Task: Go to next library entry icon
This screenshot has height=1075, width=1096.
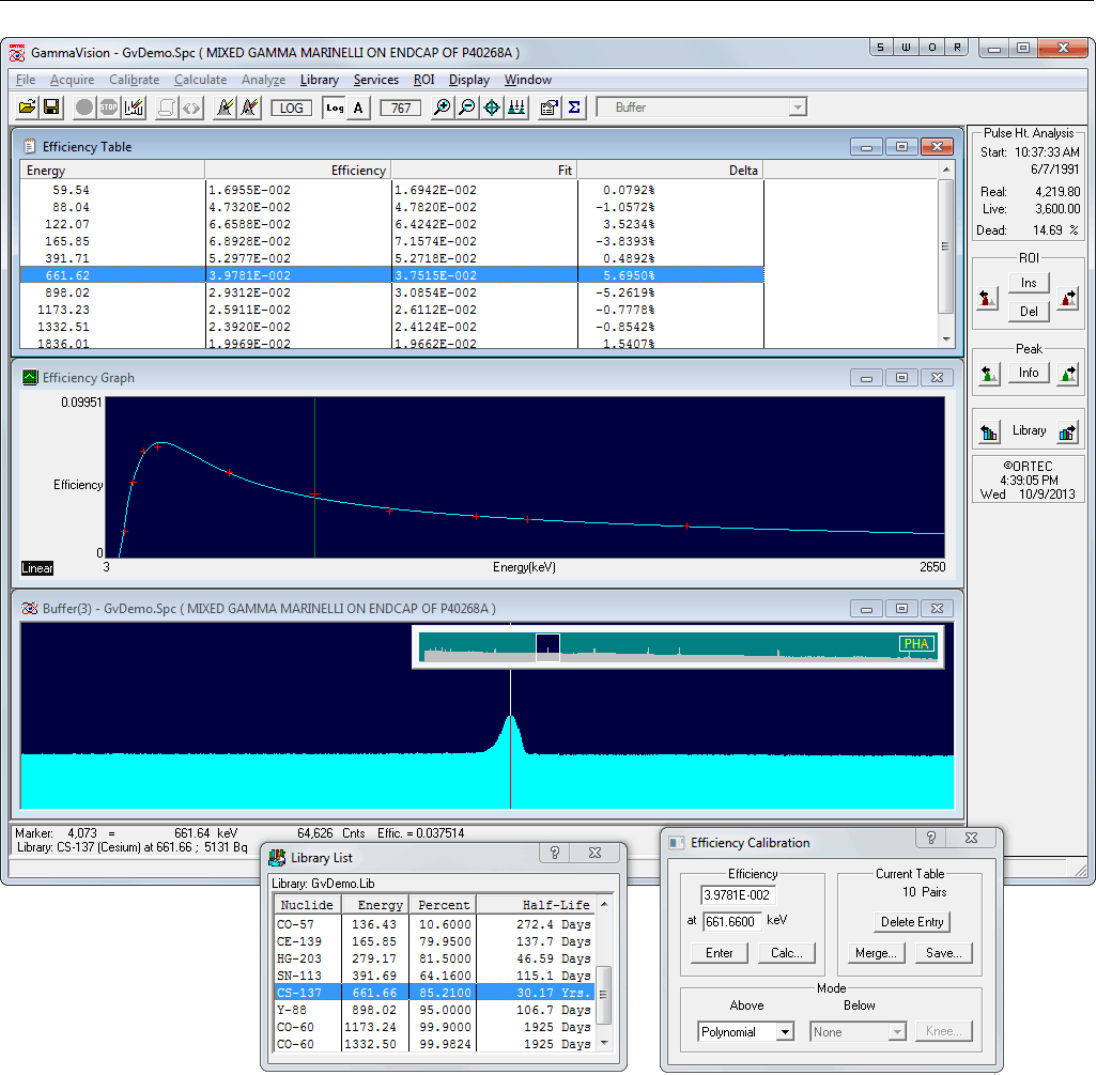Action: pos(1068,432)
